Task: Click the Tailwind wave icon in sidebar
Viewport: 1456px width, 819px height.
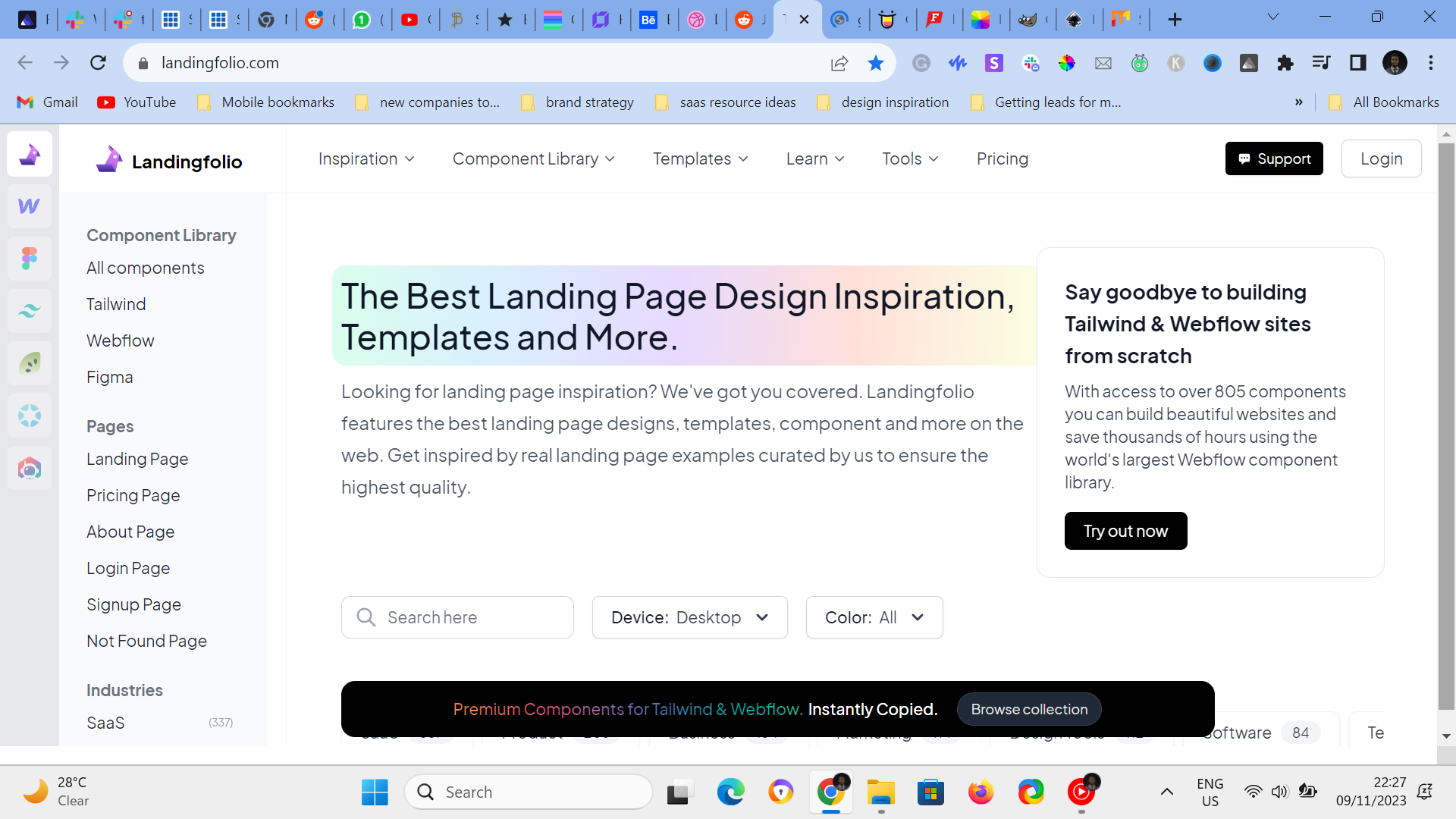Action: 29,311
